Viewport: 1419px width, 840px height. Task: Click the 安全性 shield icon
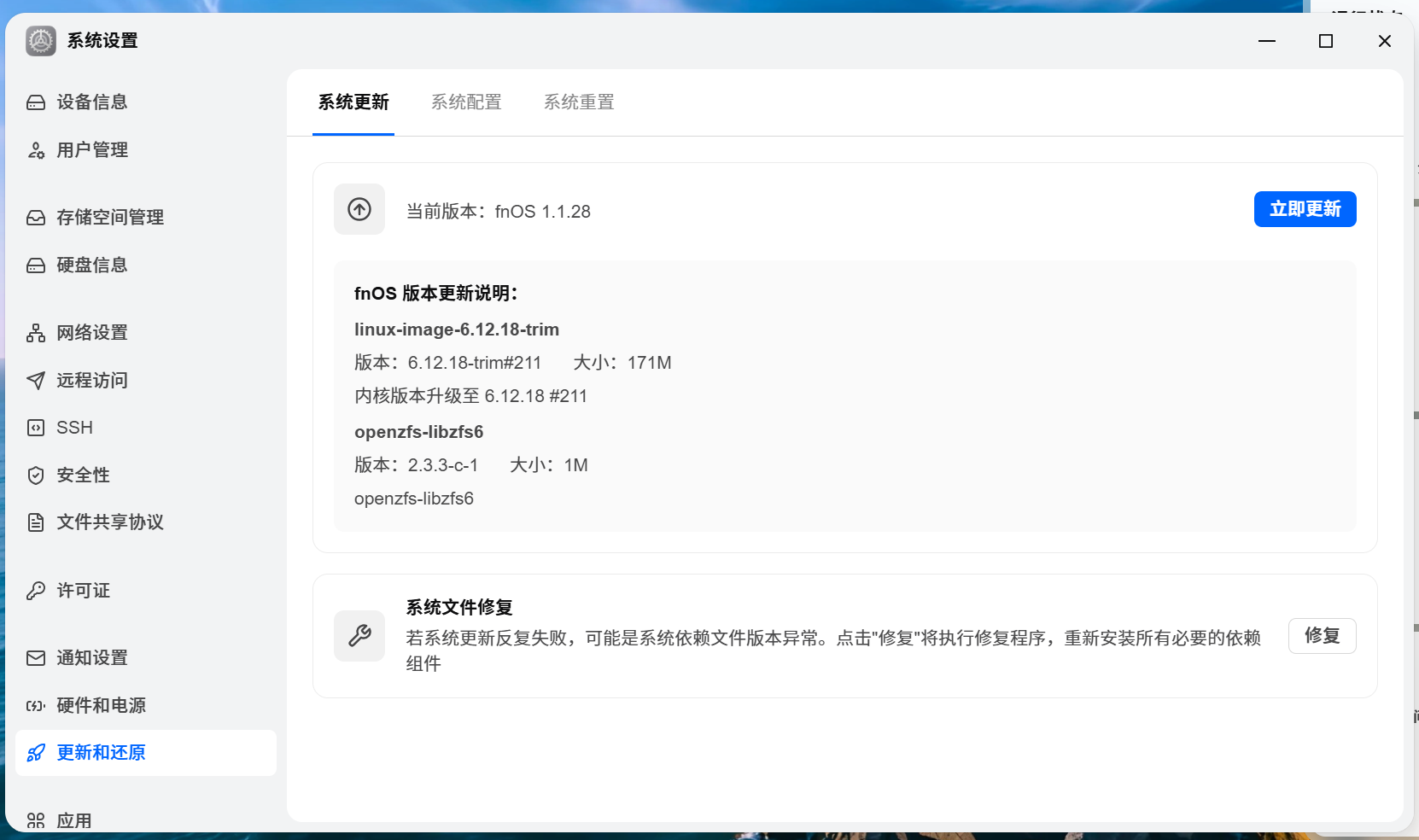36,475
